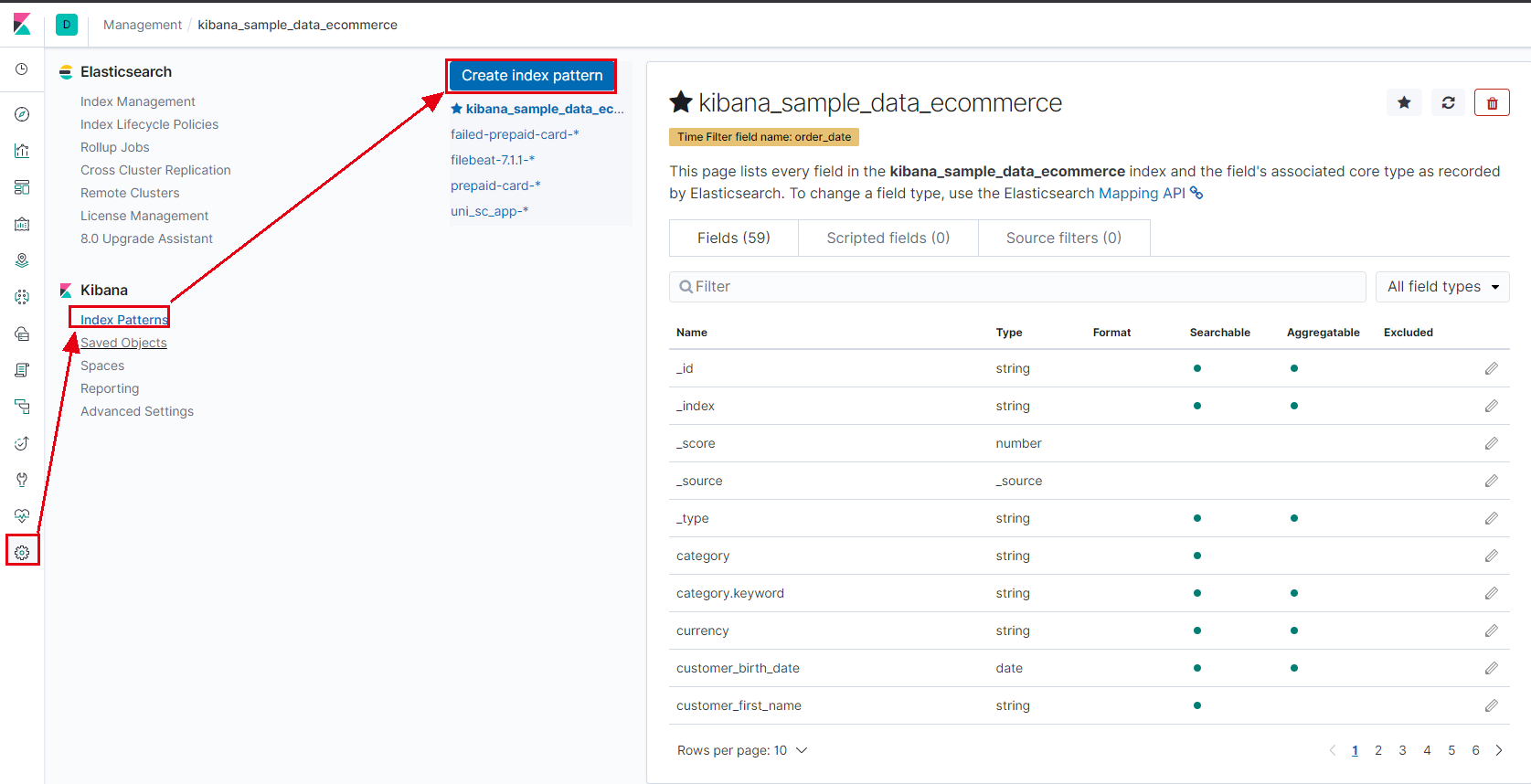Open Kibana home logo
Image resolution: width=1531 pixels, height=784 pixels.
click(22, 25)
